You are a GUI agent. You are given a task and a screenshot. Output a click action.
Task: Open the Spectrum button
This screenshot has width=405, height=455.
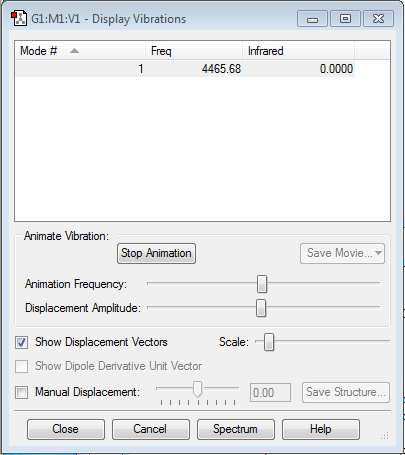point(236,429)
